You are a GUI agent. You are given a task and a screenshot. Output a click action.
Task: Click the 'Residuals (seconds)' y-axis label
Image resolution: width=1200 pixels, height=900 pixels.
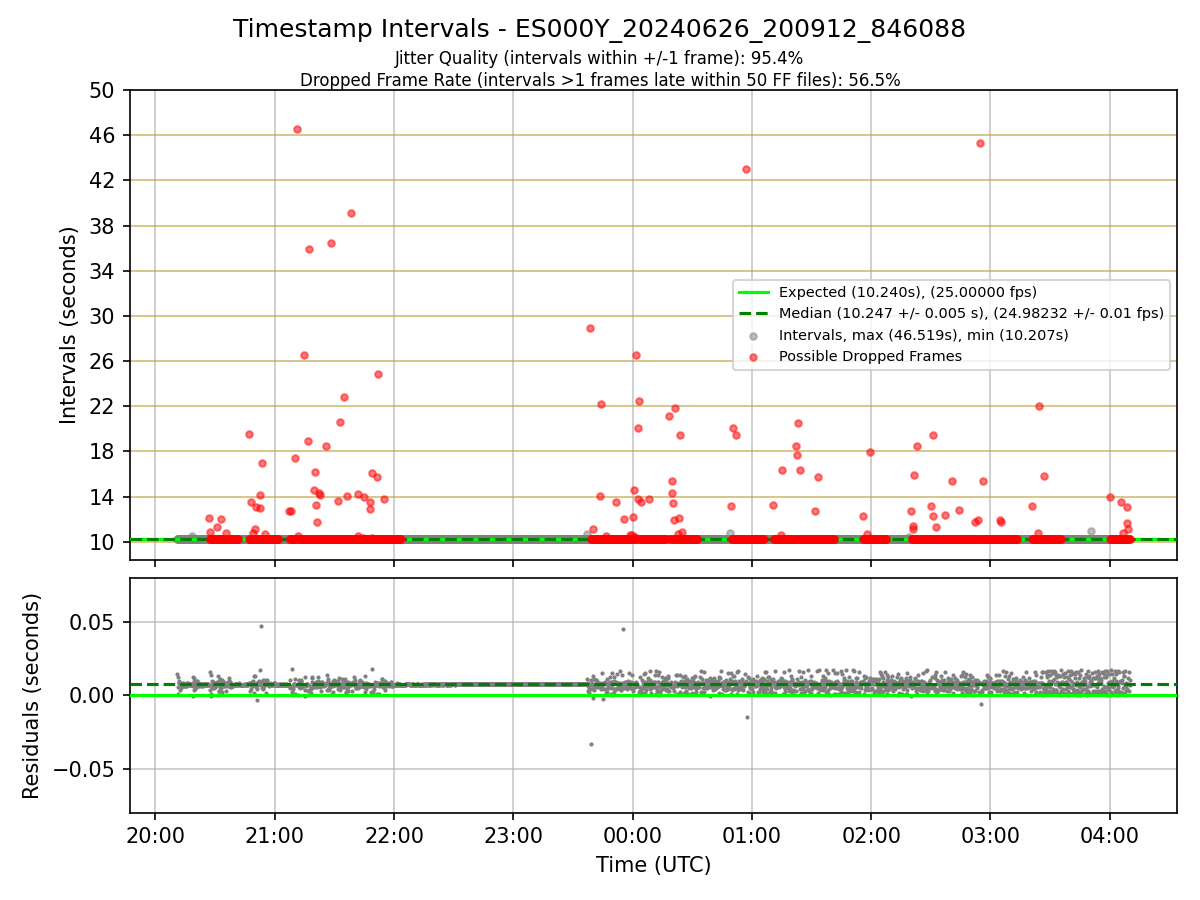[x=32, y=696]
